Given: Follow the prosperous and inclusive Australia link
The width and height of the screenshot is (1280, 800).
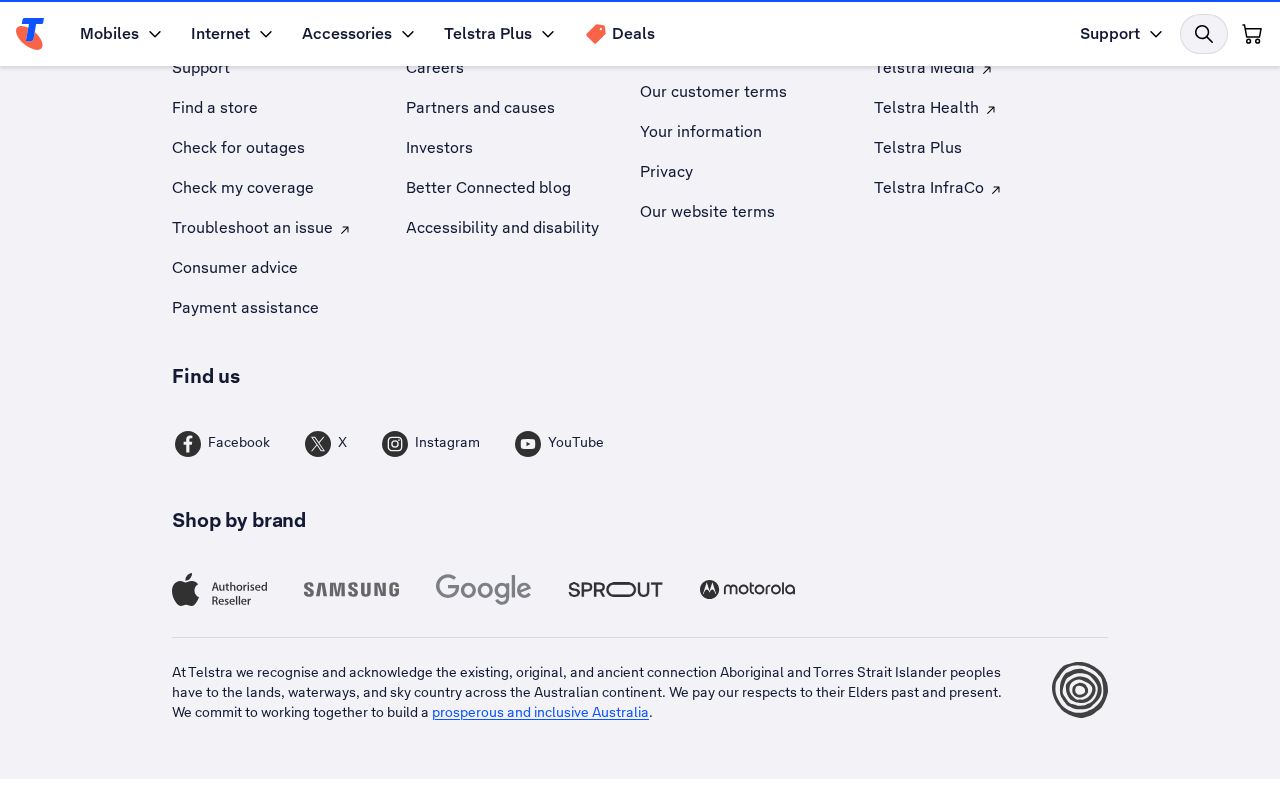Looking at the screenshot, I should click(x=540, y=713).
